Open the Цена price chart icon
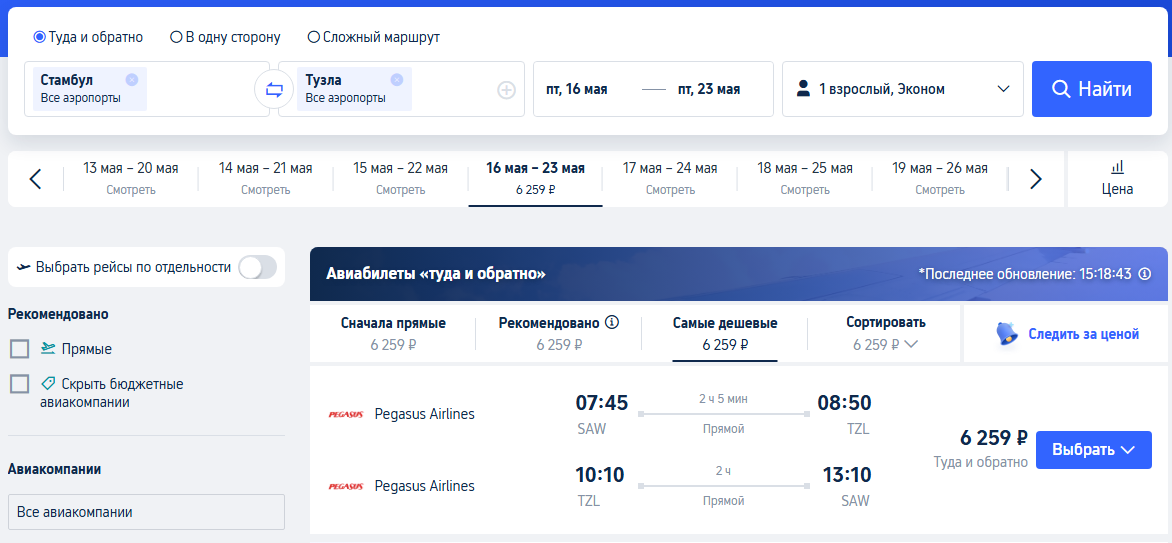 (1117, 178)
